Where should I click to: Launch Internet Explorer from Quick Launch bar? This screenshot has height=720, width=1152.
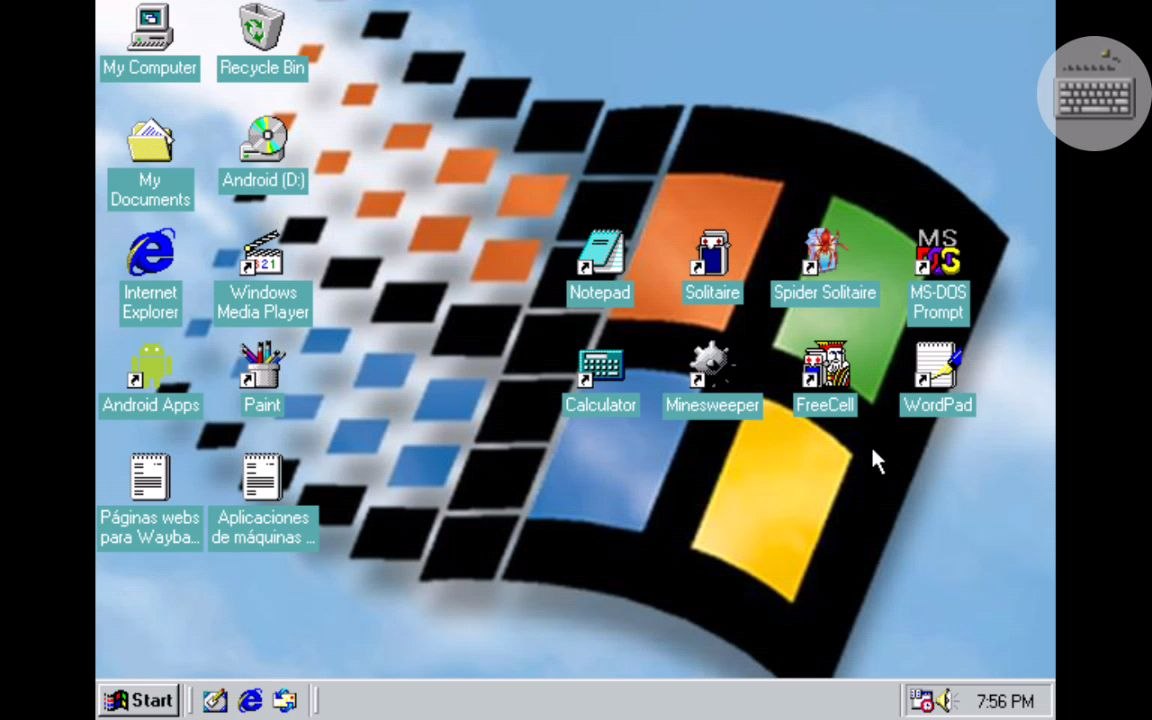point(250,701)
